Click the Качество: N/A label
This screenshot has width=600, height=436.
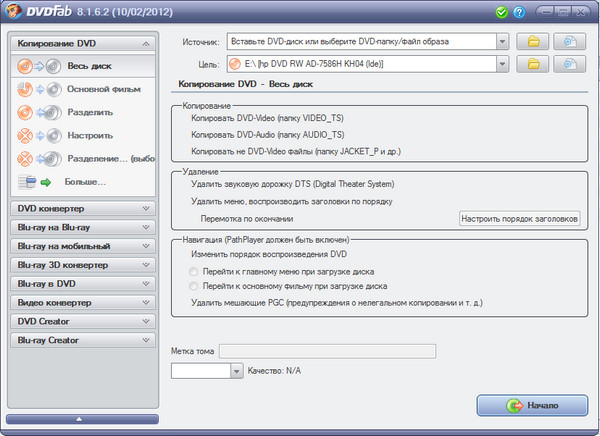tap(274, 371)
